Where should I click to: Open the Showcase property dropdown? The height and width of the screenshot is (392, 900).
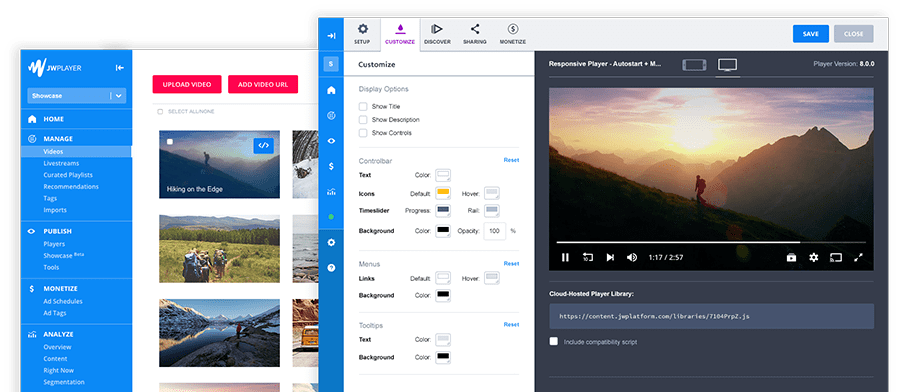pos(76,96)
